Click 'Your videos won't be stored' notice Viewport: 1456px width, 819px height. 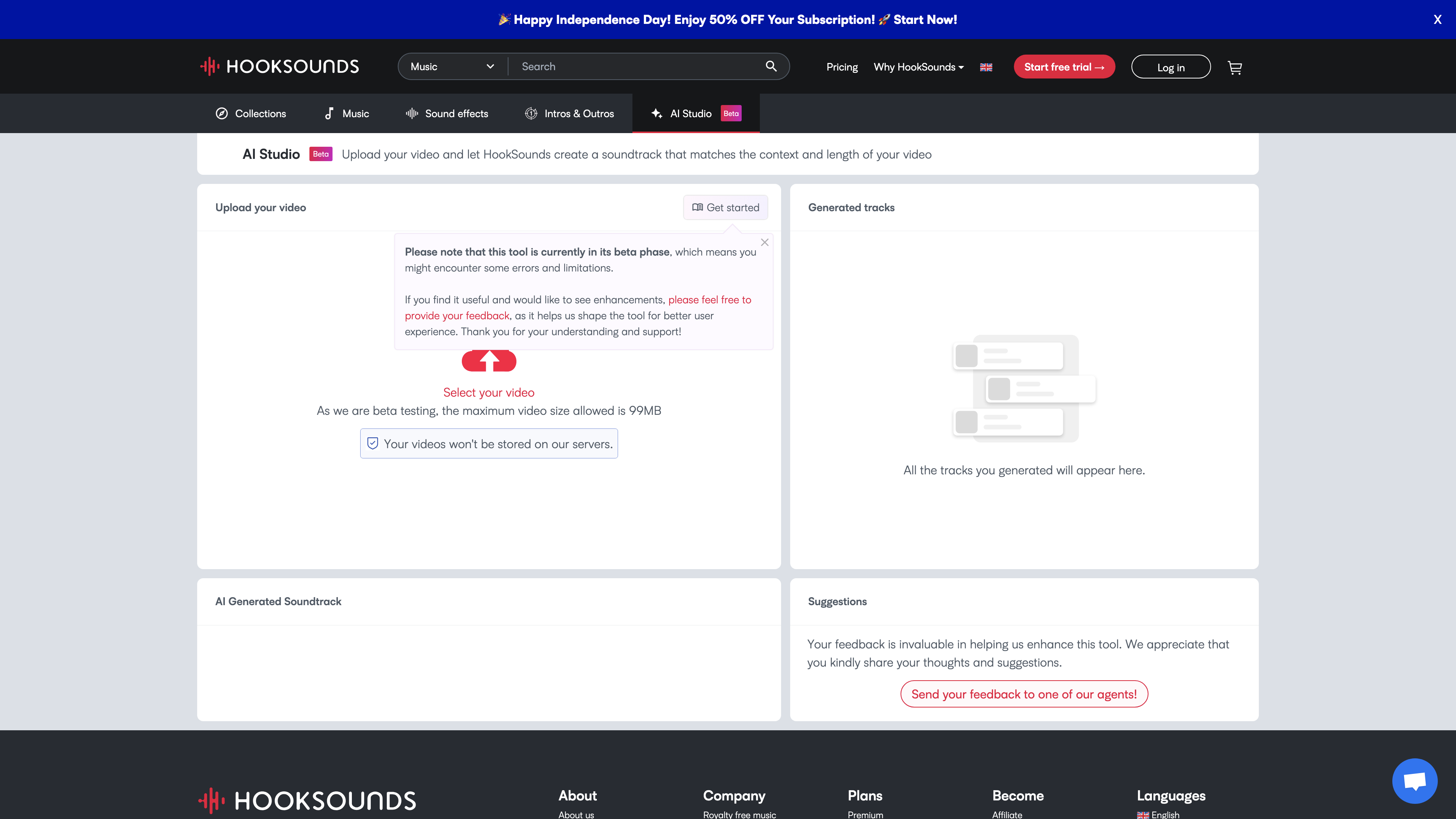coord(489,444)
